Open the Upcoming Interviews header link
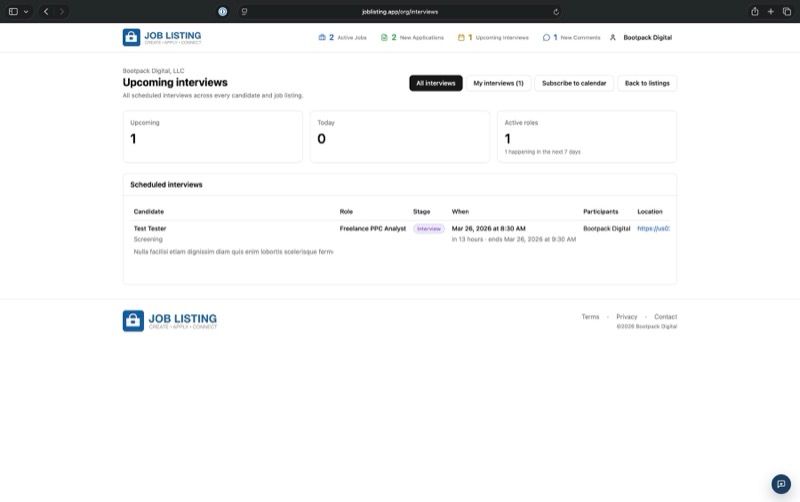This screenshot has width=800, height=502. tap(493, 37)
